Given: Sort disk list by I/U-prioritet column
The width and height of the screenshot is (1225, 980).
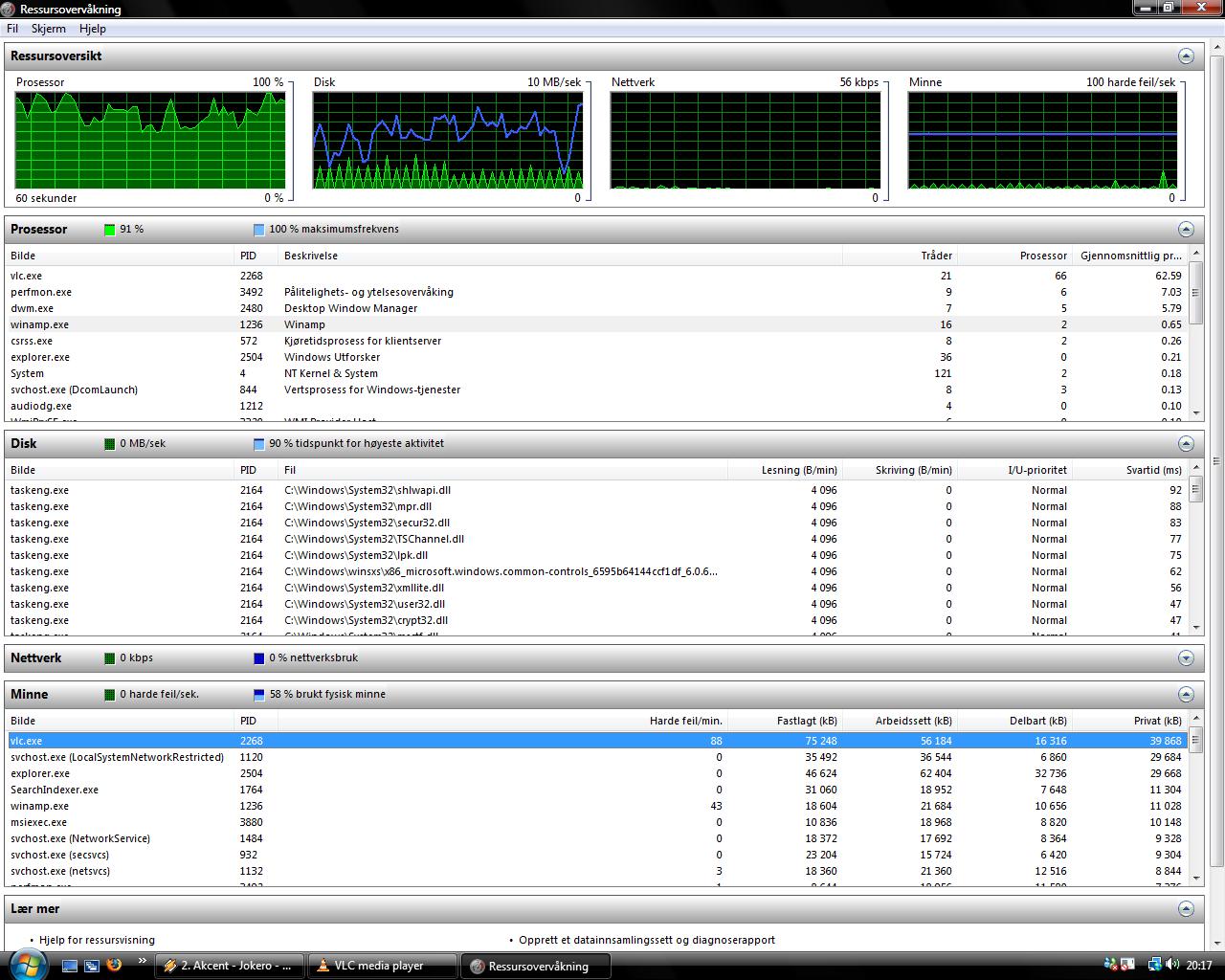Looking at the screenshot, I should point(1014,470).
